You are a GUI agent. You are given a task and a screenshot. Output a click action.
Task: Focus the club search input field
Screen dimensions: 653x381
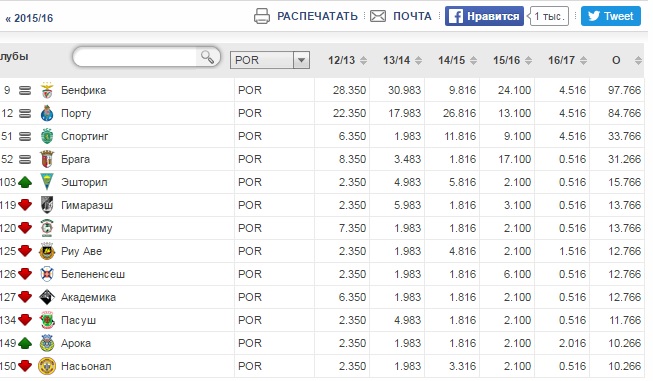click(135, 57)
